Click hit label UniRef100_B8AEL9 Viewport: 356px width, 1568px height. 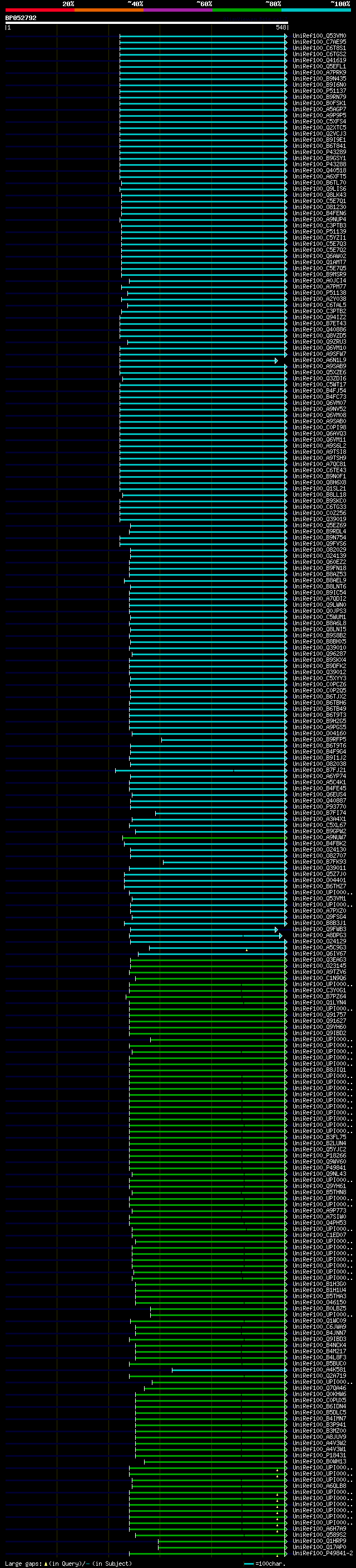click(319, 580)
